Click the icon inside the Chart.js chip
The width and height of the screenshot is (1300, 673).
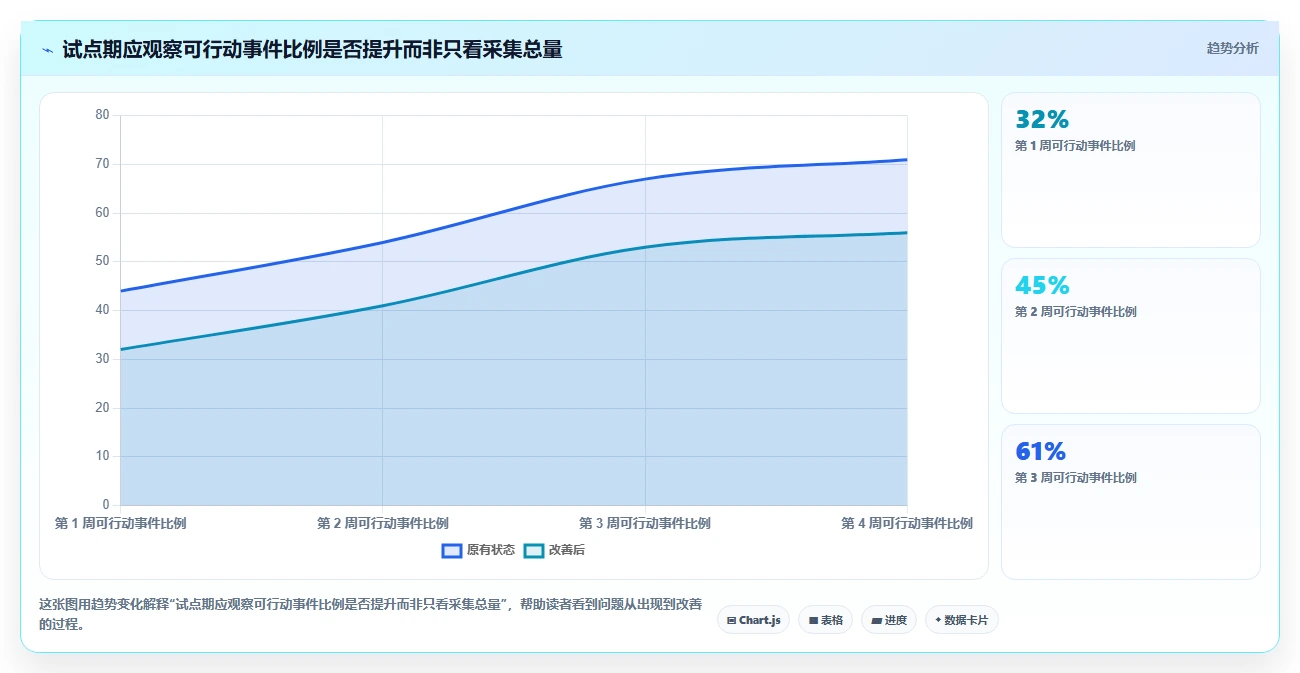pyautogui.click(x=731, y=620)
